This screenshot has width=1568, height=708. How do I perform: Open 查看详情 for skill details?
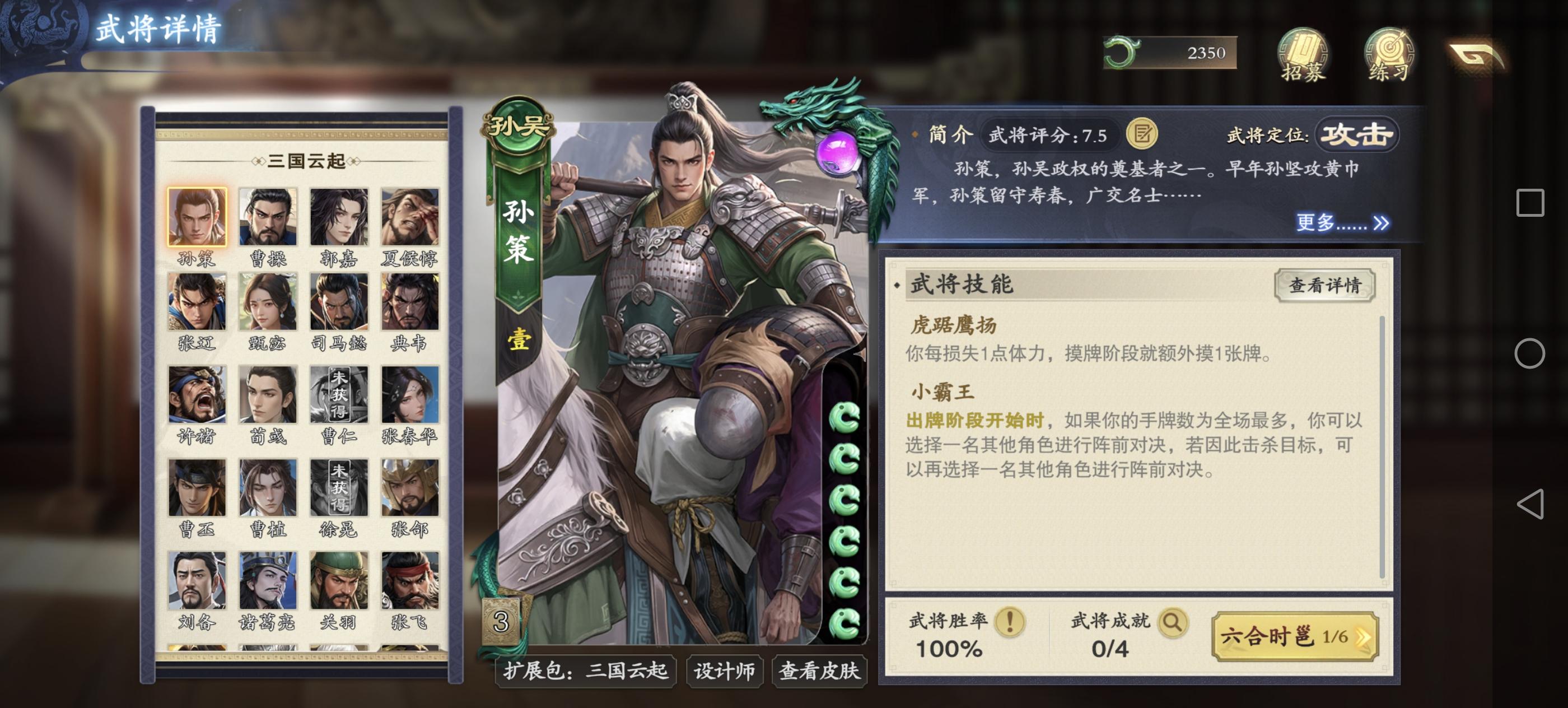point(1324,285)
